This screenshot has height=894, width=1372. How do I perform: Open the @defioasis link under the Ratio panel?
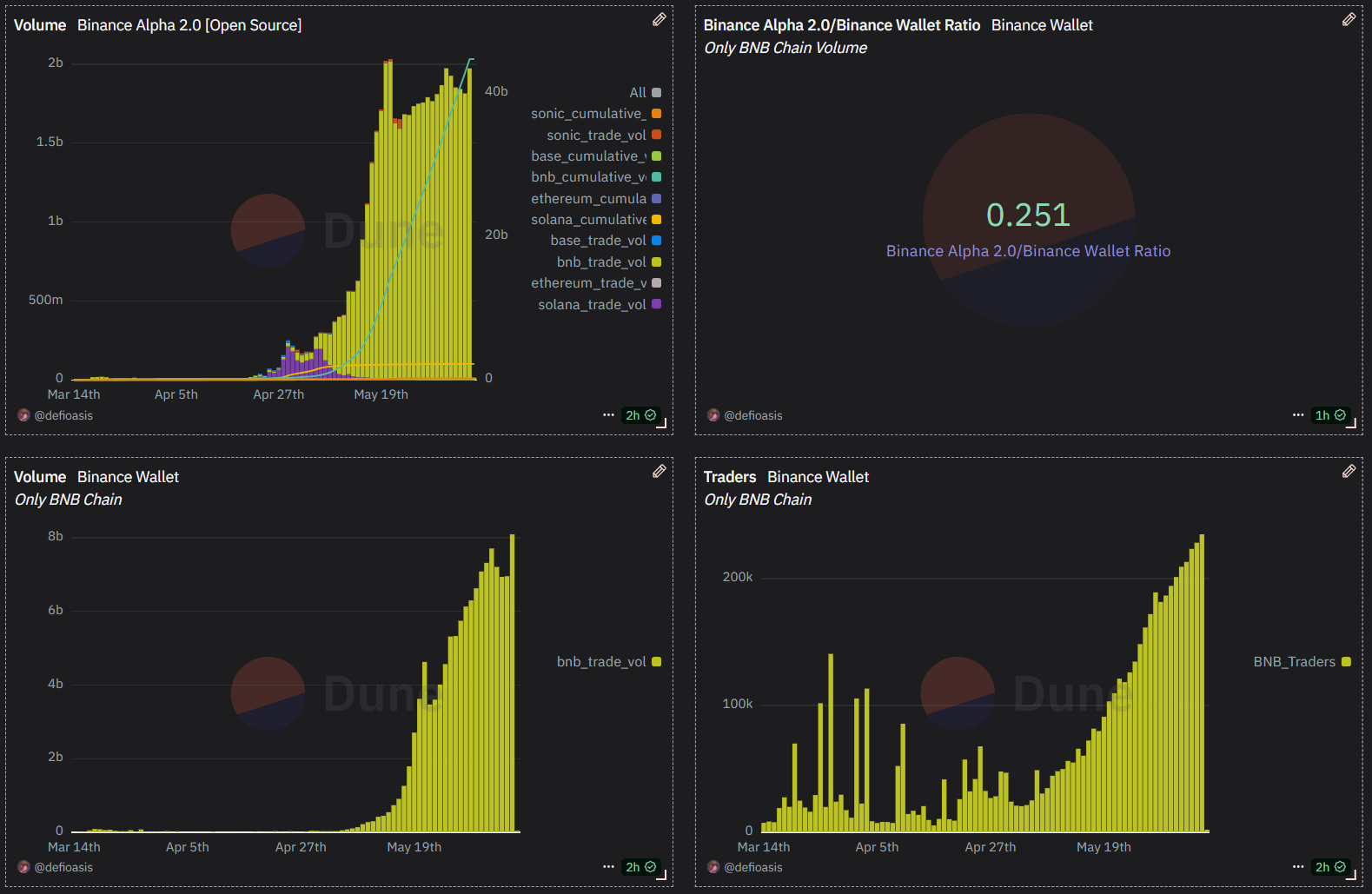tap(752, 415)
